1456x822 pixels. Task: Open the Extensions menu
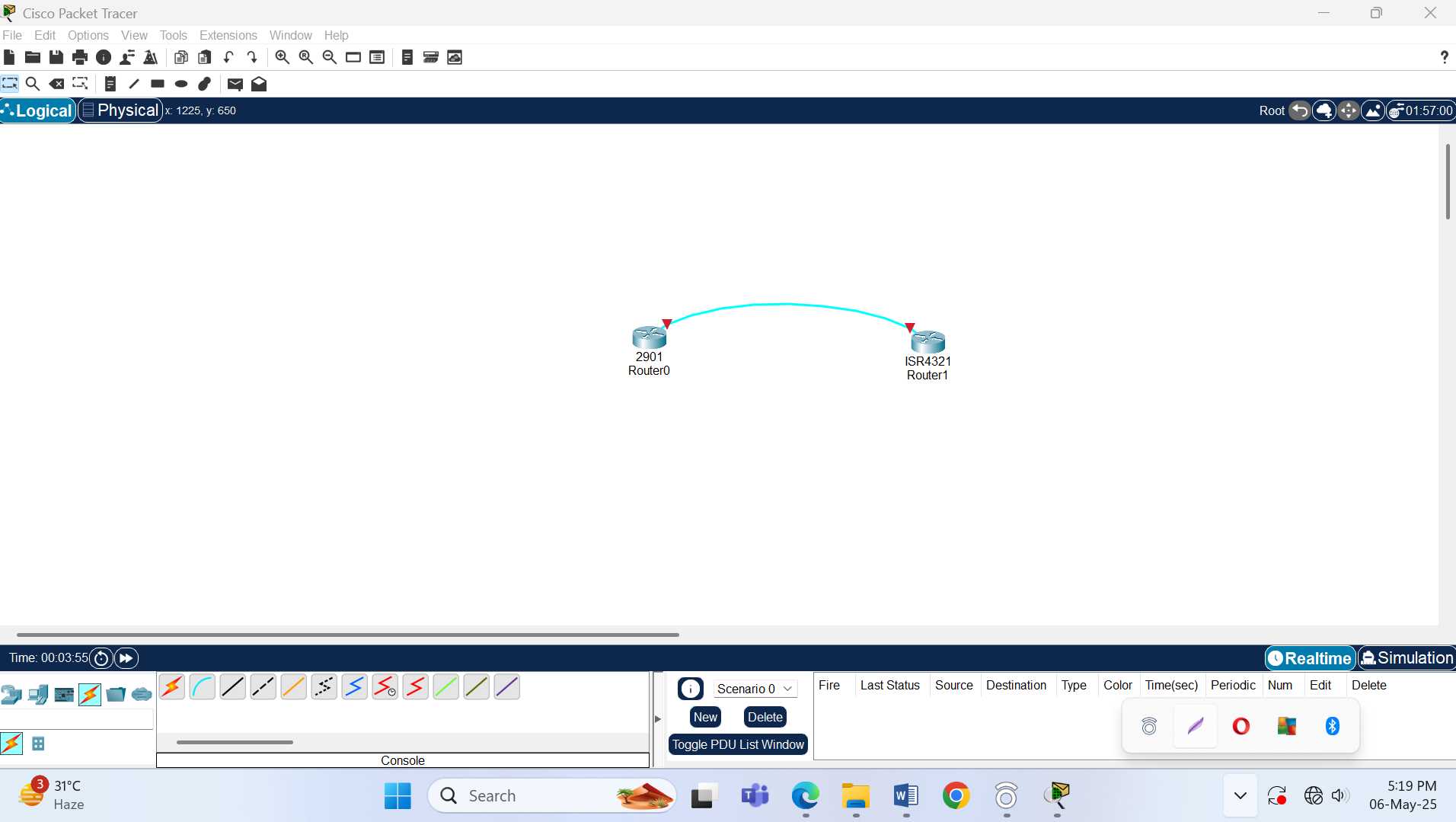(x=228, y=35)
